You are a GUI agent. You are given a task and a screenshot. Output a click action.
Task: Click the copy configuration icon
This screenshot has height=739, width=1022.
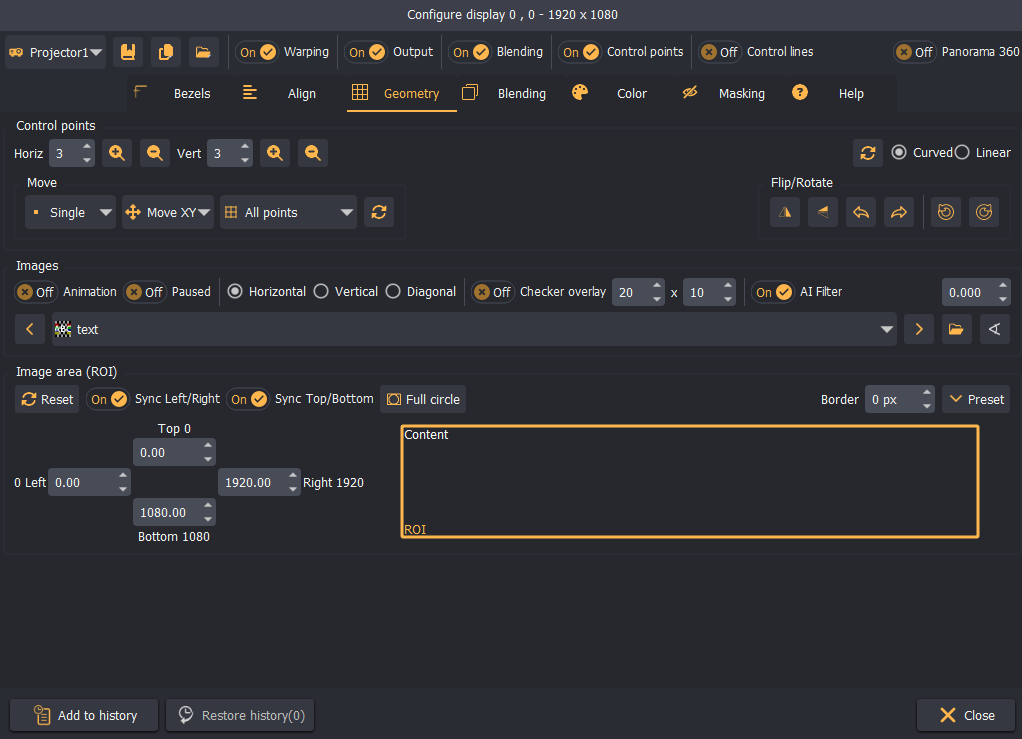coord(166,52)
